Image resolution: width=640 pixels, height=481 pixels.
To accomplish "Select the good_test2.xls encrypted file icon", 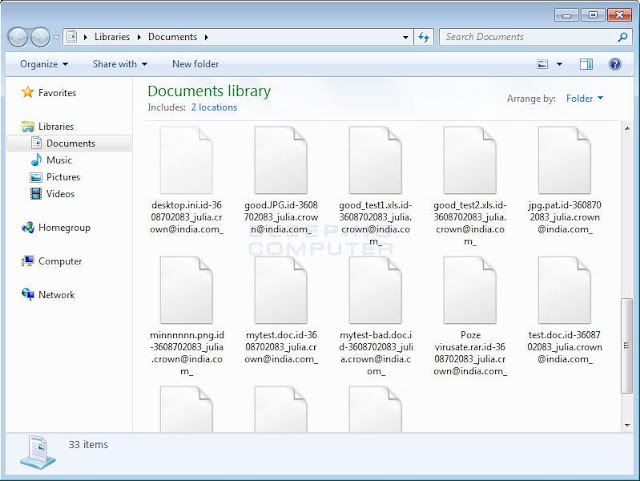I will (x=470, y=160).
